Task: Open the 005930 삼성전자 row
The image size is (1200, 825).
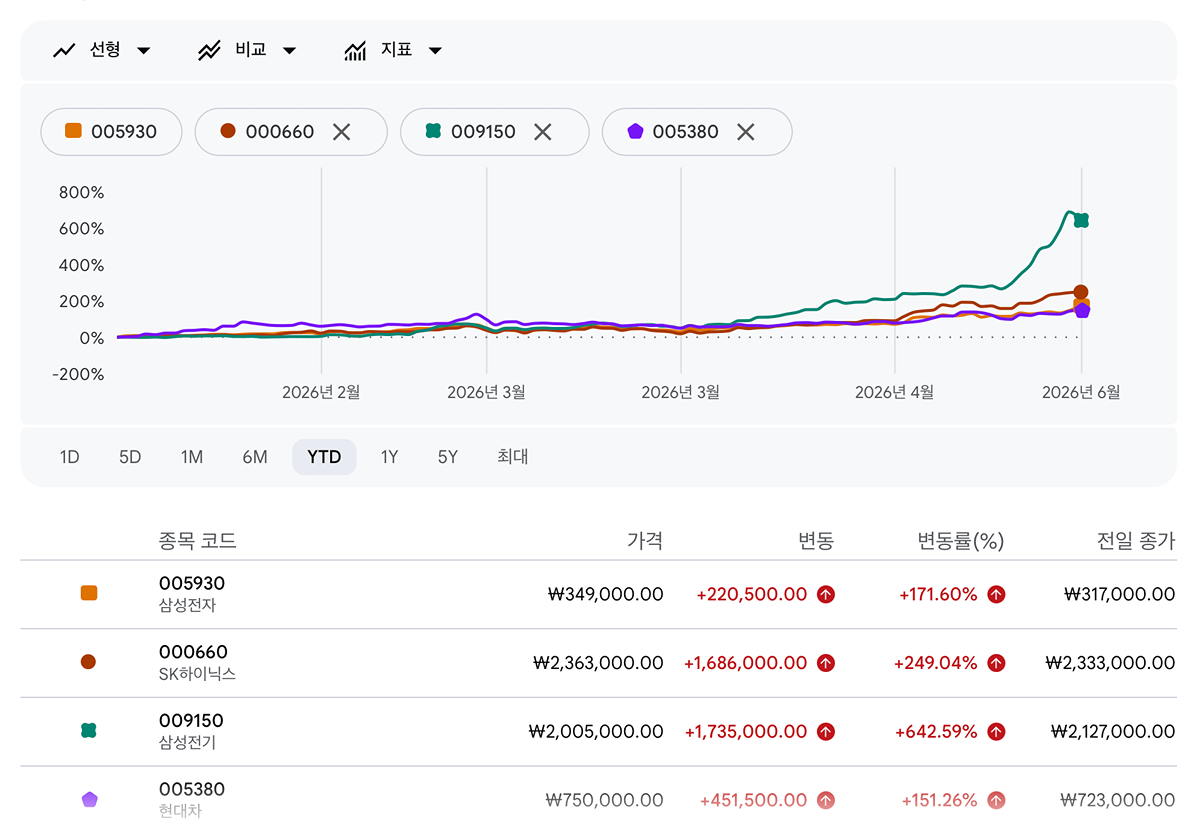Action: tap(598, 594)
